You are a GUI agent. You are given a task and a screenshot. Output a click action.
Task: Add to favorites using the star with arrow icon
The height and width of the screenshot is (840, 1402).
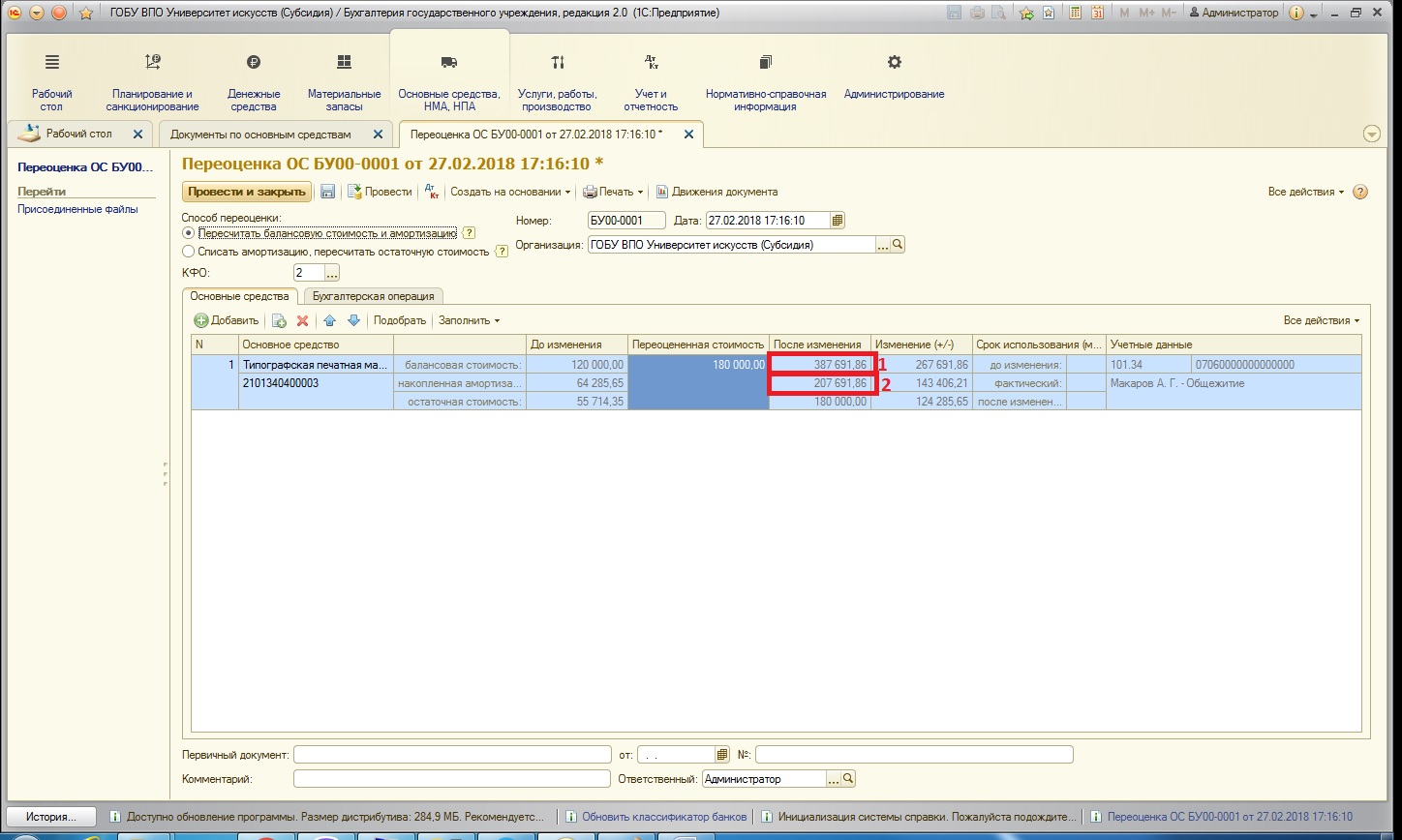1026,13
